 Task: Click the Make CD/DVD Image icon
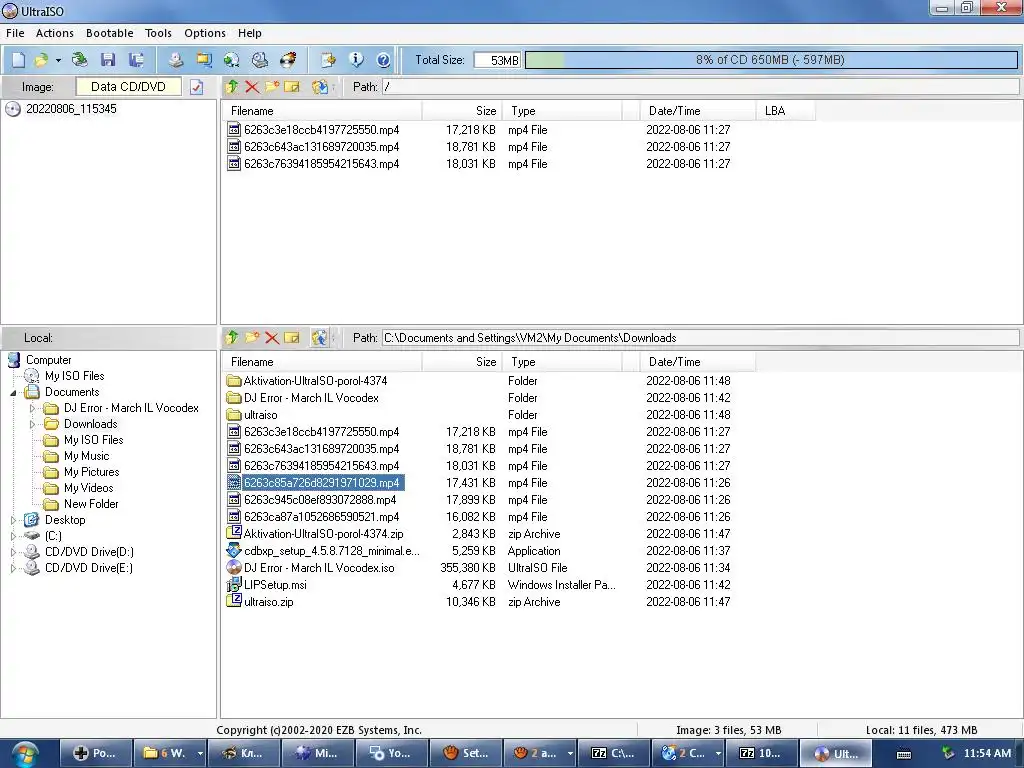[x=175, y=60]
